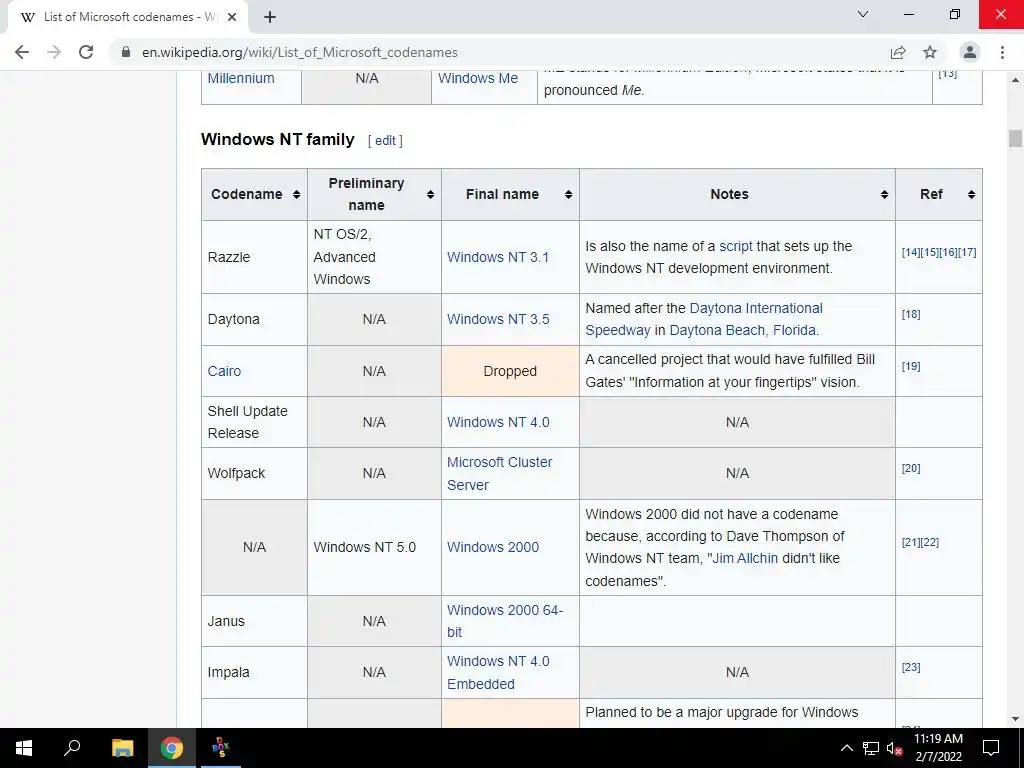Open the Windows Me link
The image size is (1024, 768).
click(x=478, y=78)
